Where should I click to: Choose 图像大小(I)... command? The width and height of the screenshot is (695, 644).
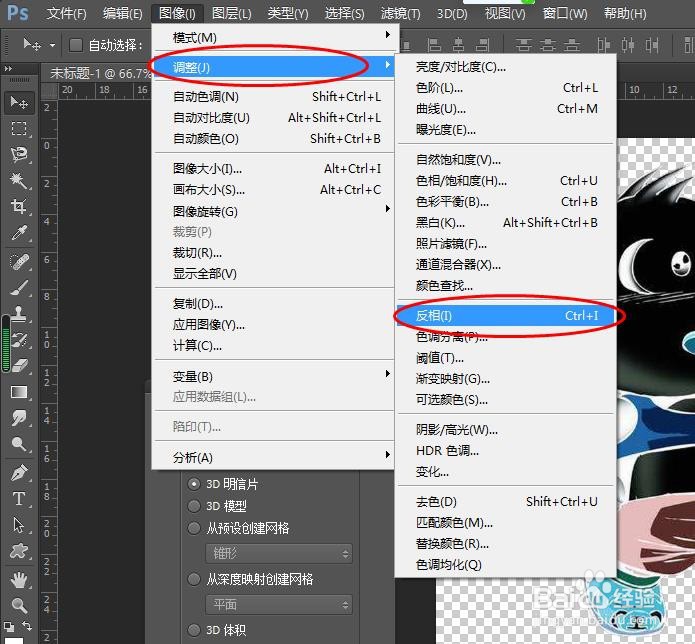coord(274,168)
